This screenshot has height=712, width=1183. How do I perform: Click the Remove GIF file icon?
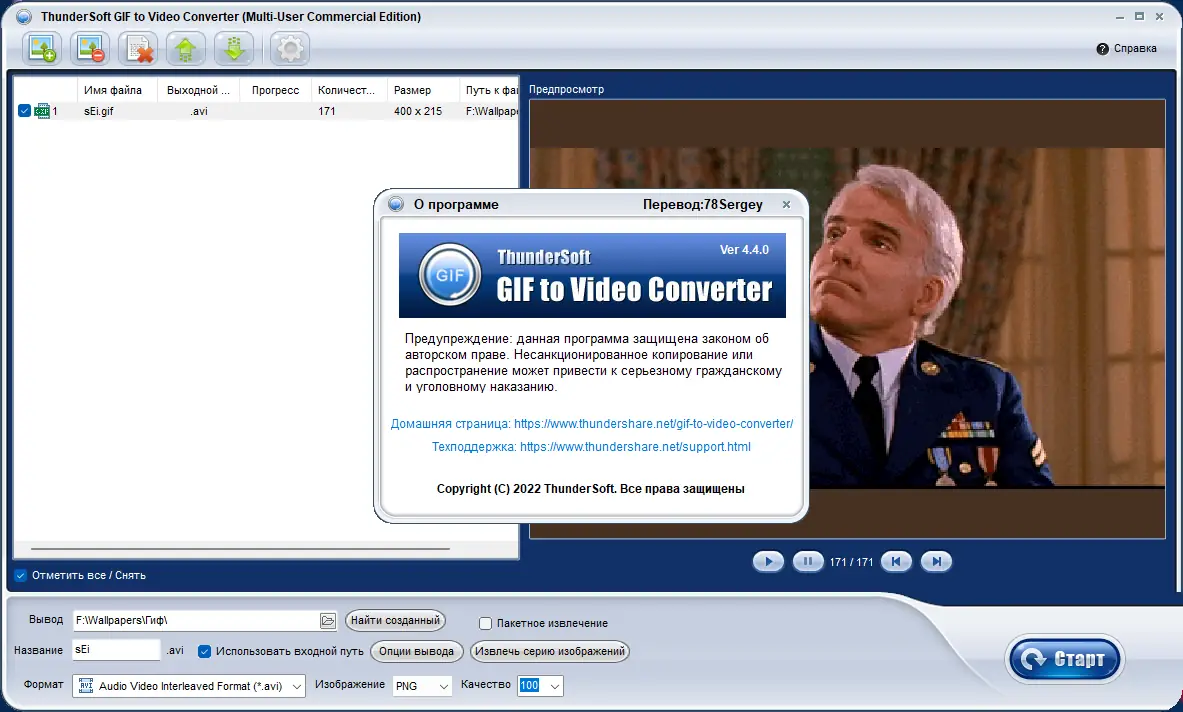coord(89,48)
